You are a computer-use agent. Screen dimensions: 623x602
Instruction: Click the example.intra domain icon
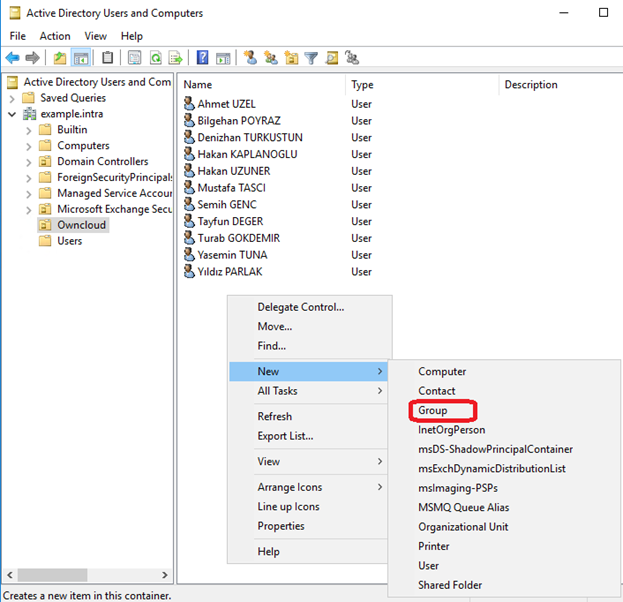coord(29,114)
